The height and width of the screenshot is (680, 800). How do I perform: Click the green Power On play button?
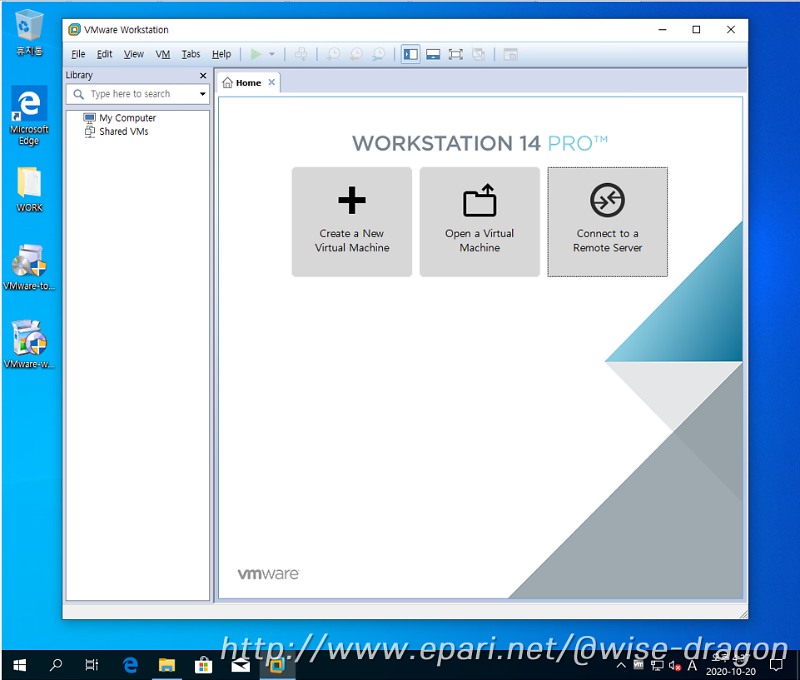point(256,54)
